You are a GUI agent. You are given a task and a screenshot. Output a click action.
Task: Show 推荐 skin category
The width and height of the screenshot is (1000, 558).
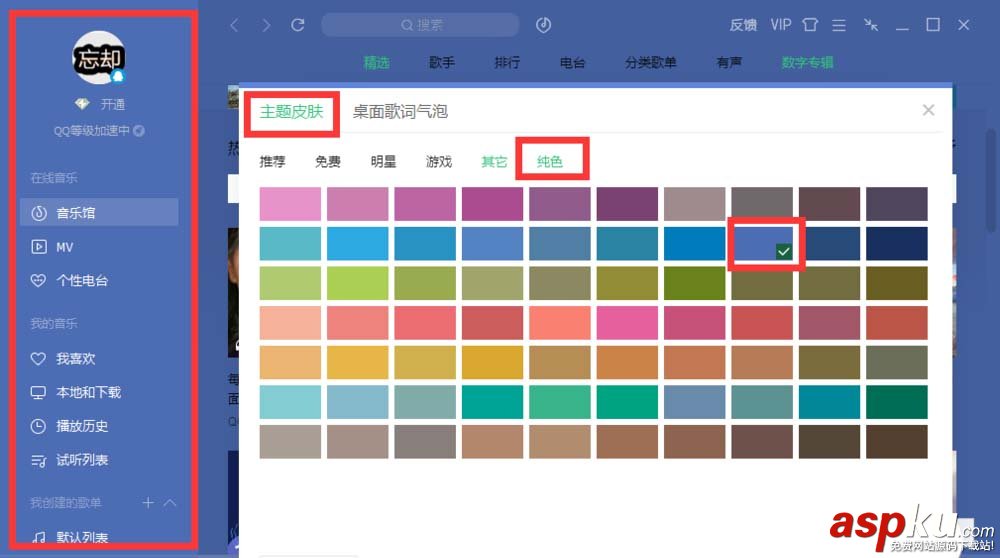(272, 161)
